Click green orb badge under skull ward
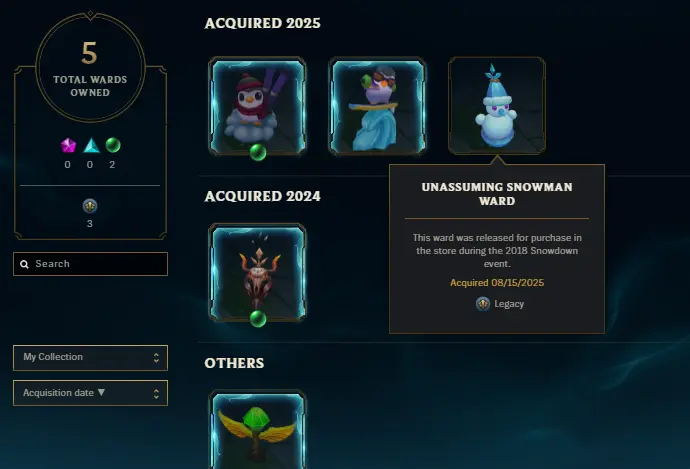Screen dimensions: 690x469 (x=258, y=319)
